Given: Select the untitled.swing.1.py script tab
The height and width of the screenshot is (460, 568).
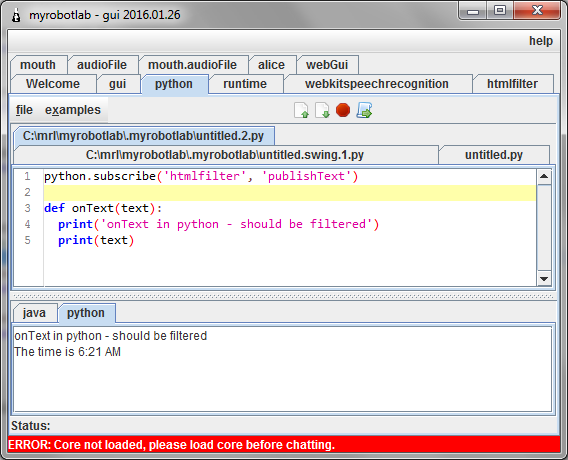Looking at the screenshot, I should 225,155.
